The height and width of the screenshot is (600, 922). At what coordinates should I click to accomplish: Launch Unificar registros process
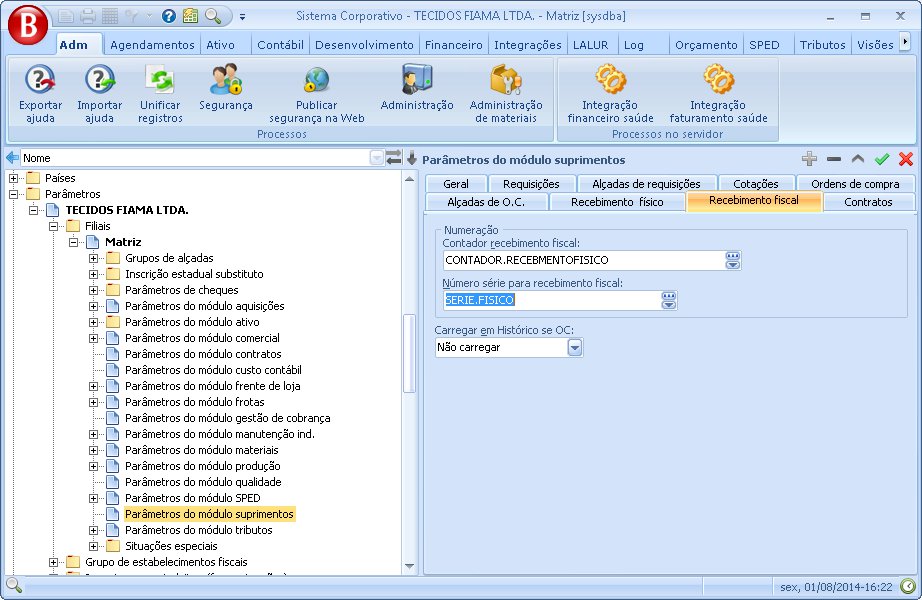click(160, 94)
